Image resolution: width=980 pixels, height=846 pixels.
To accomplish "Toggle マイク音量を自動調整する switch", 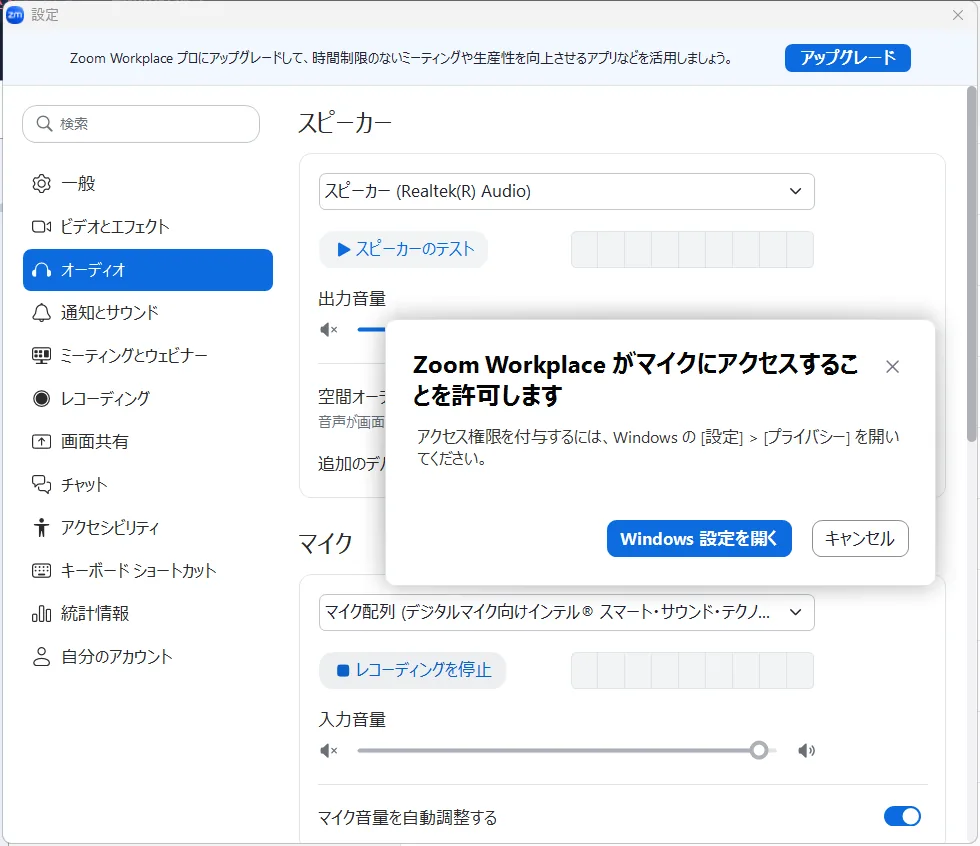I will coord(902,816).
